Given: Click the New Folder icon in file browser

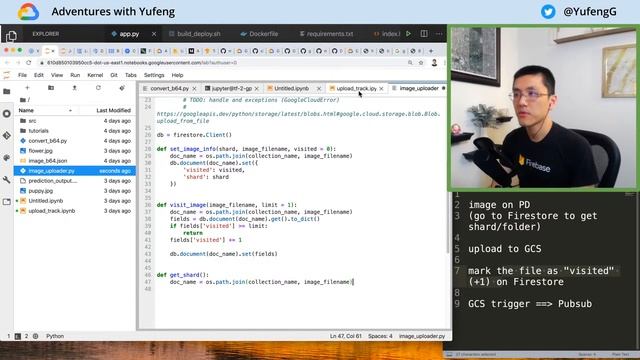Looking at the screenshot, I should (51, 88).
